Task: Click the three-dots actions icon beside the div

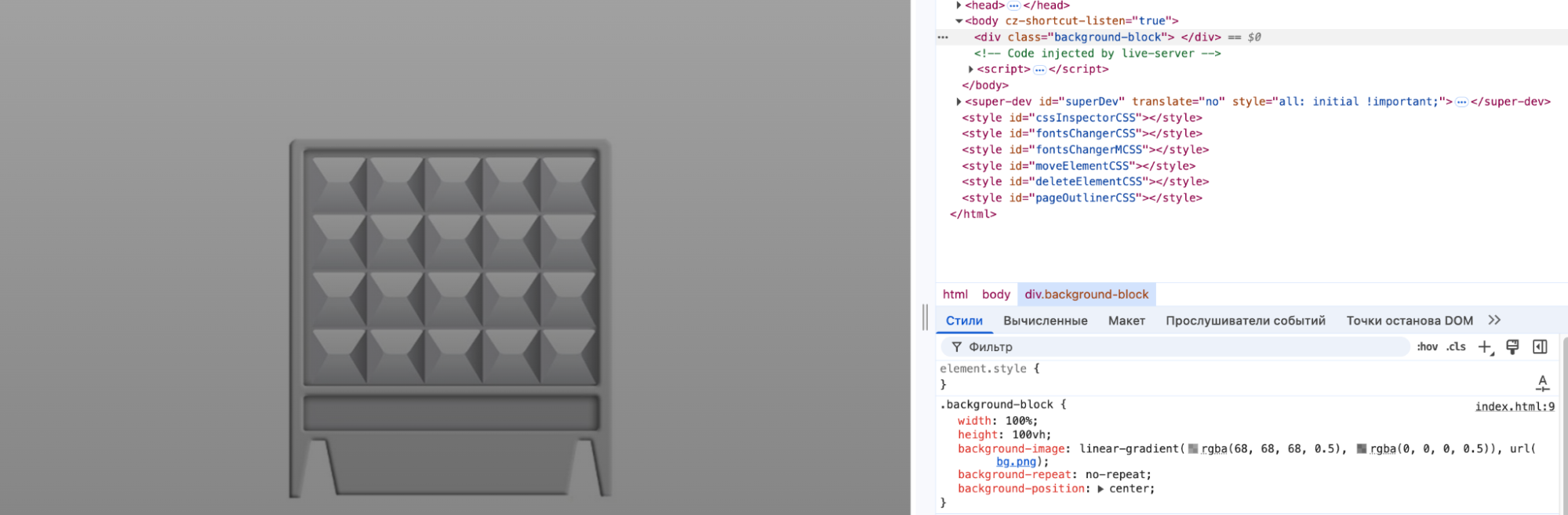Action: [943, 38]
